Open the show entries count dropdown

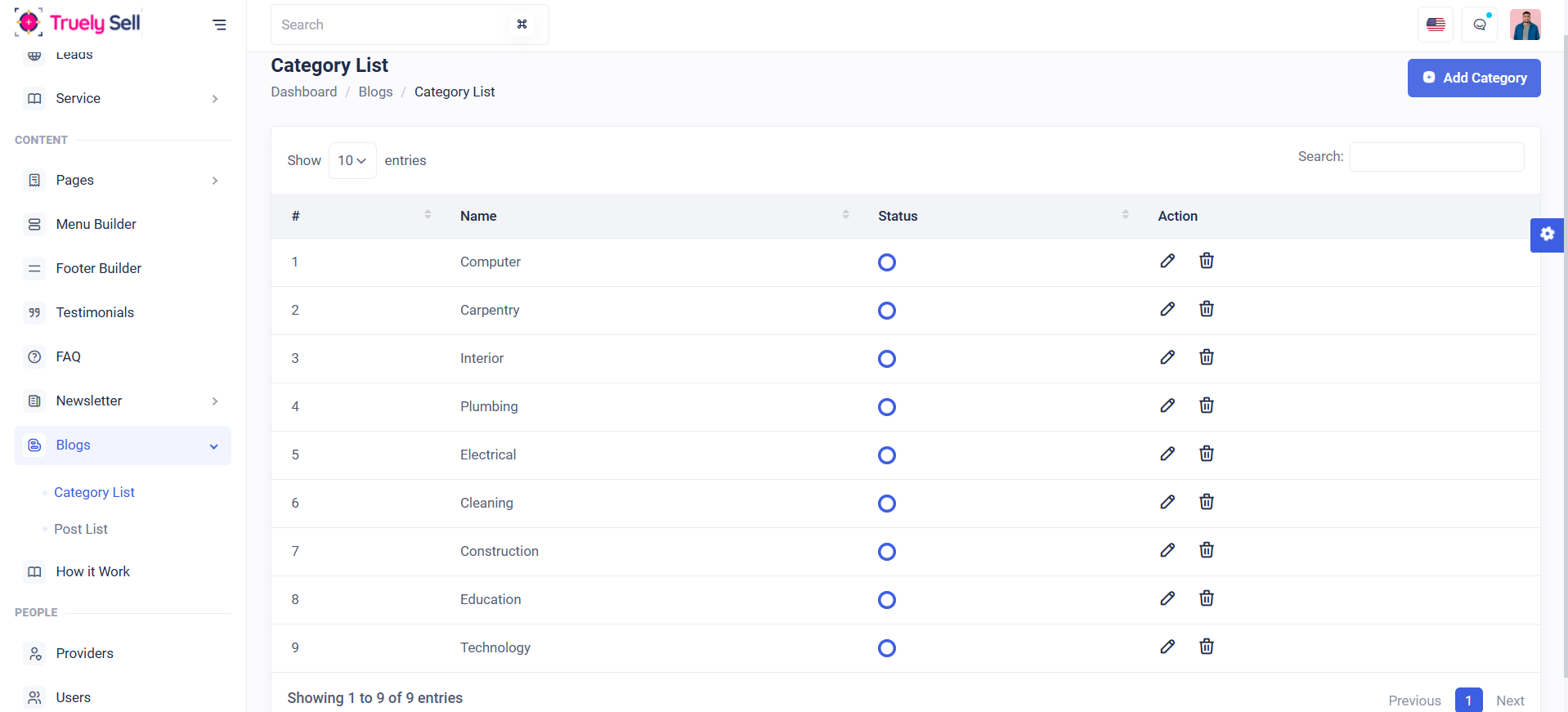[x=352, y=160]
